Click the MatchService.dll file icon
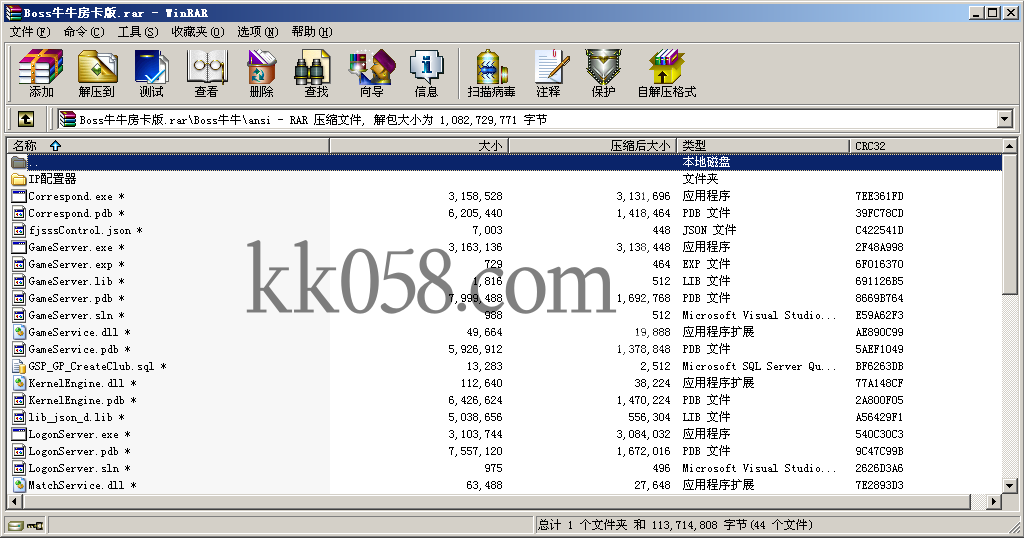This screenshot has width=1024, height=538. click(x=18, y=485)
